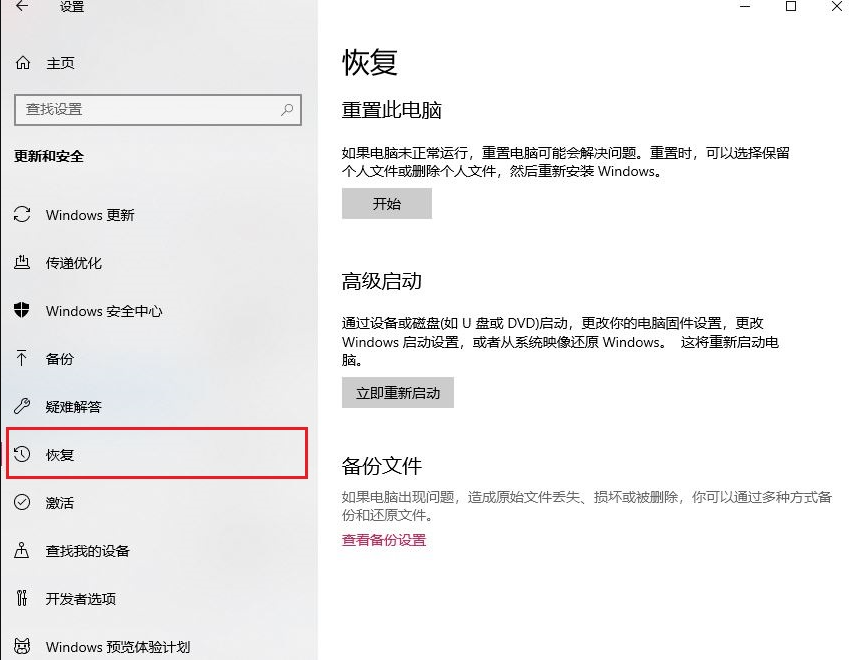
Task: Click the Windows 更新 refresh icon
Action: tap(22, 215)
